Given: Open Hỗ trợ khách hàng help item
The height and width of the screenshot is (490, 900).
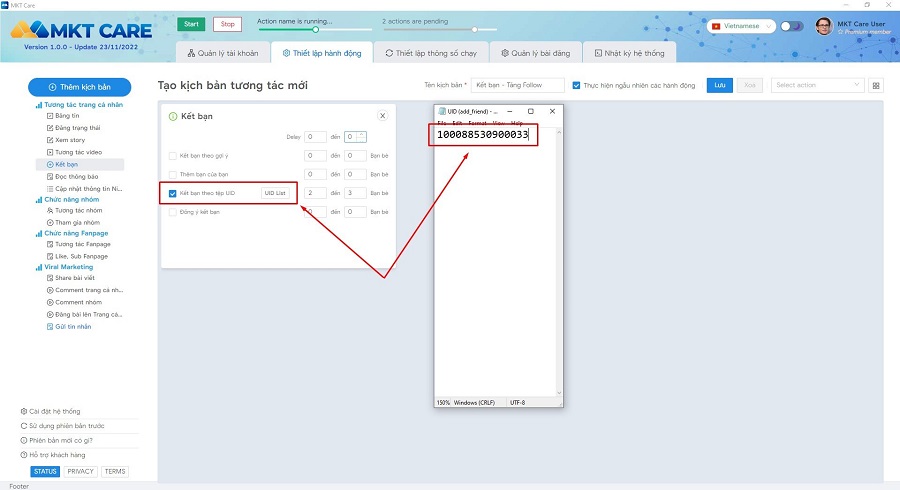Looking at the screenshot, I should pos(53,455).
